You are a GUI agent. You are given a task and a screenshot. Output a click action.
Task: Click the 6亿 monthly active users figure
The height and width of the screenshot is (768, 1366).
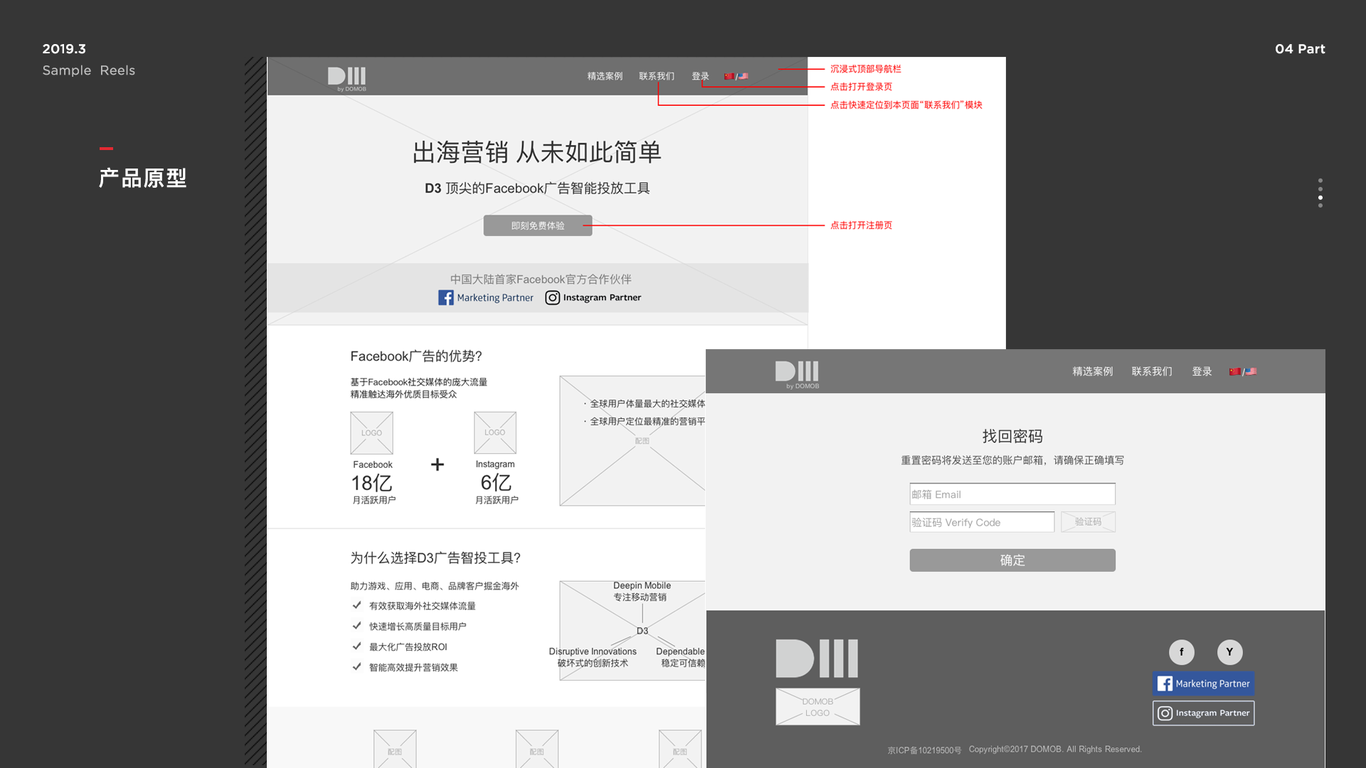(495, 483)
